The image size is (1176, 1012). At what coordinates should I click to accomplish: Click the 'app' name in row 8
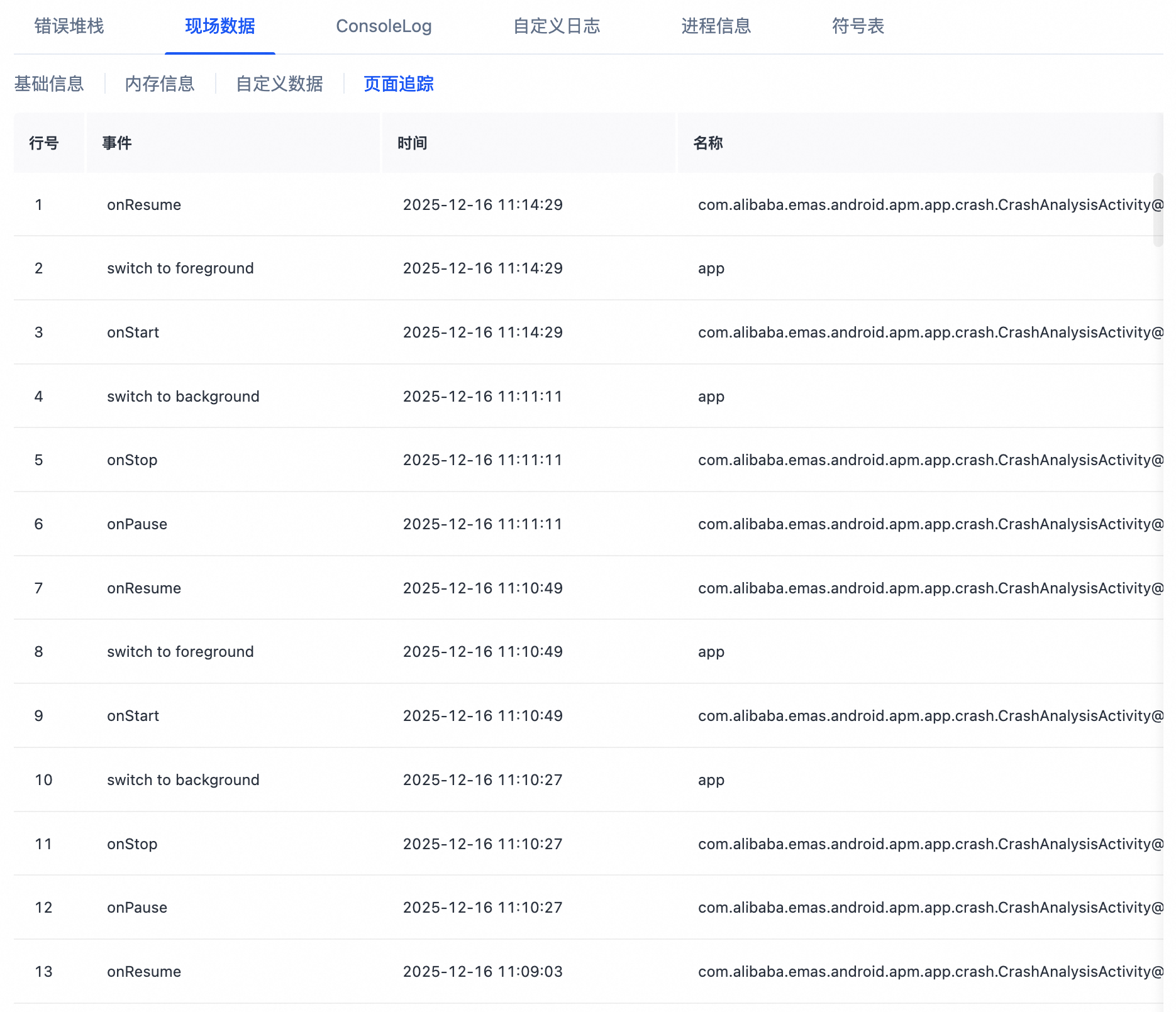coord(711,652)
